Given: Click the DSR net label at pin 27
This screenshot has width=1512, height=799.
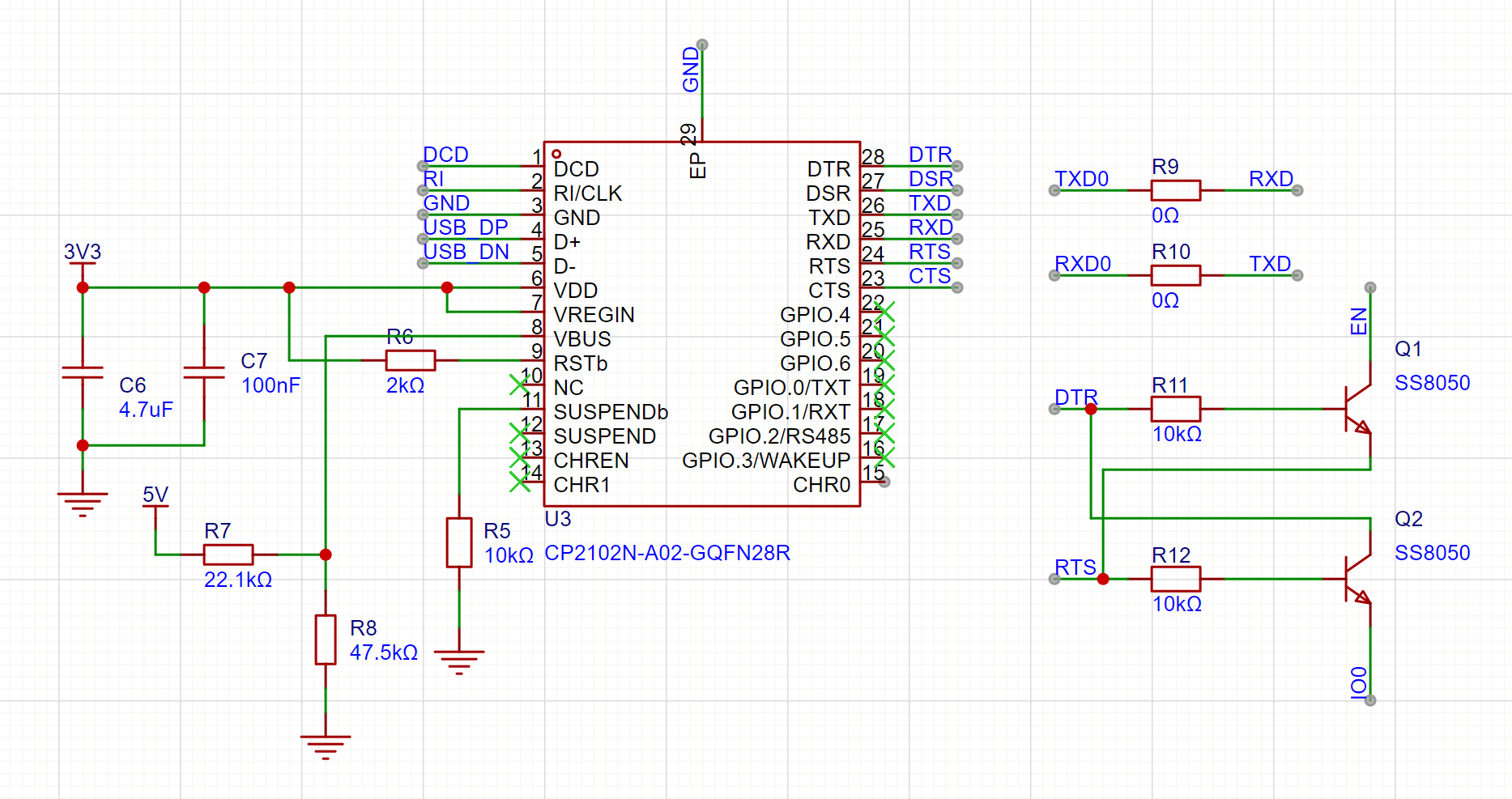Looking at the screenshot, I should click(931, 179).
